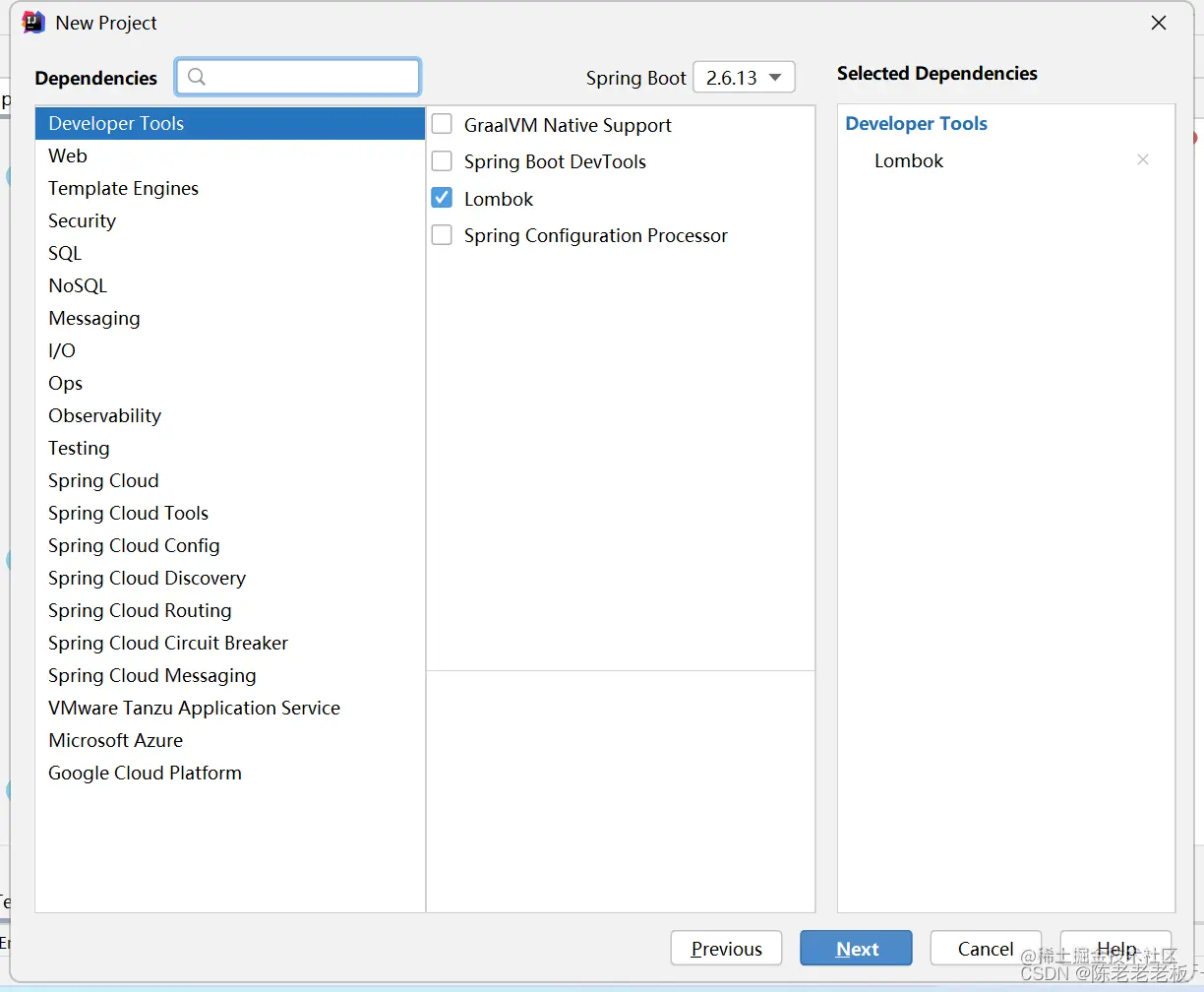Viewport: 1204px width, 992px height.
Task: Click the Help button
Action: 1115,949
